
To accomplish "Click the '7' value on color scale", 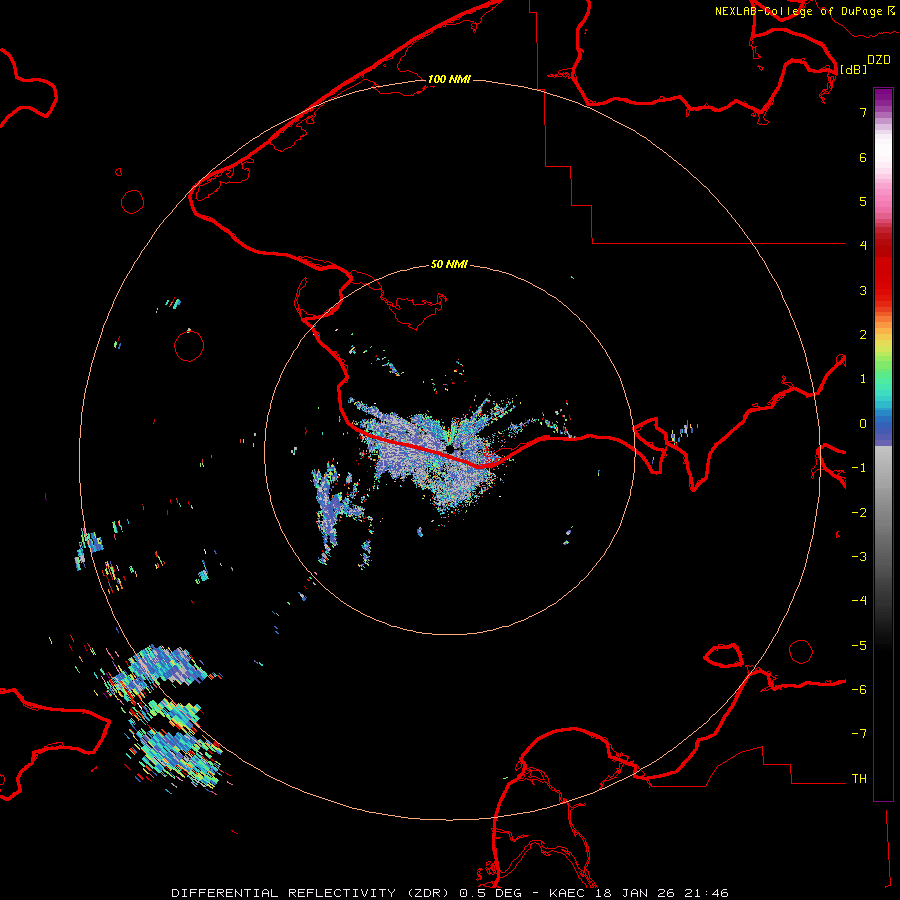I will point(863,113).
